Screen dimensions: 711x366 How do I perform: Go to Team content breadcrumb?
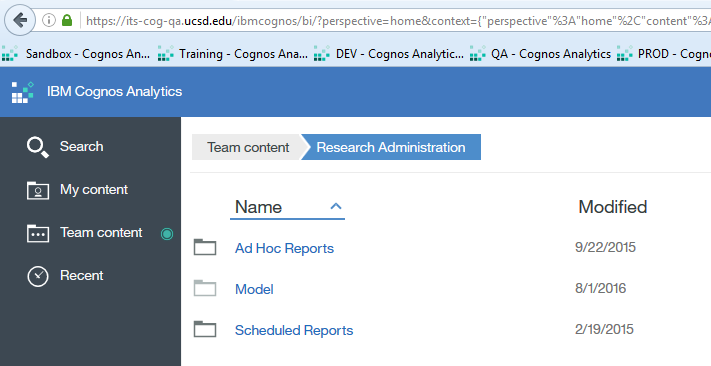coord(248,147)
